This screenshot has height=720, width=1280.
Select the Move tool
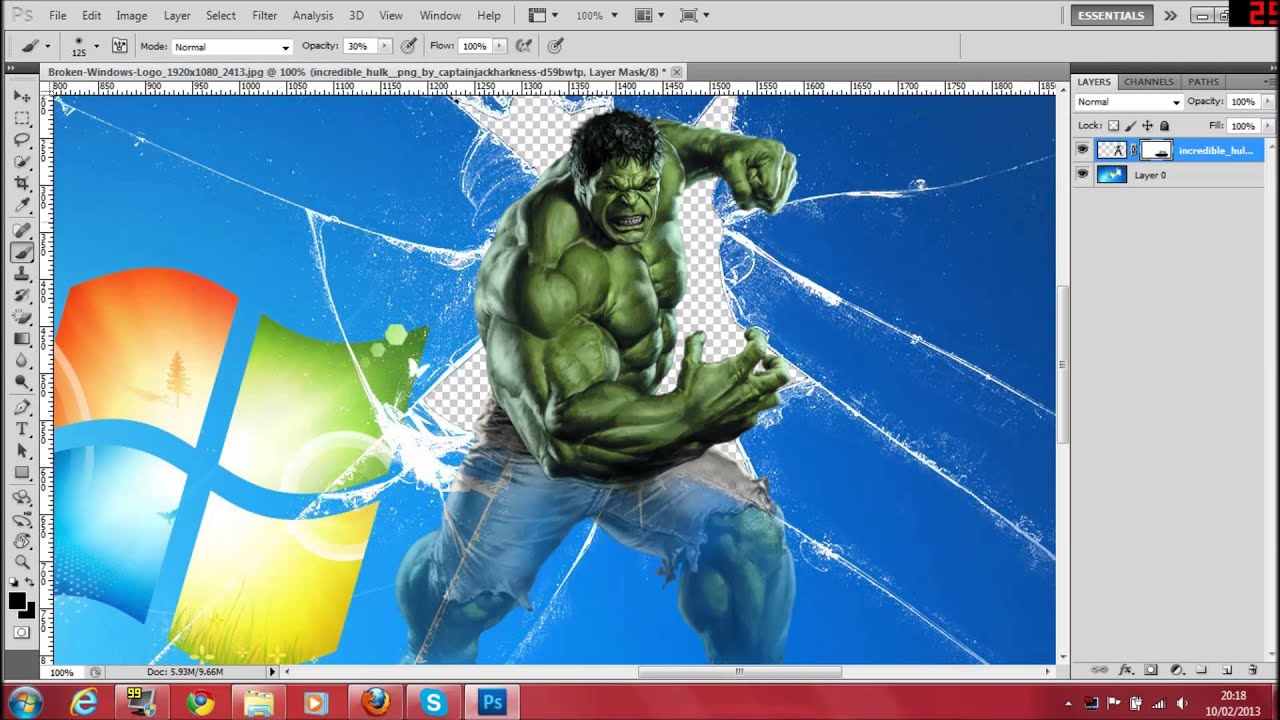pyautogui.click(x=21, y=96)
